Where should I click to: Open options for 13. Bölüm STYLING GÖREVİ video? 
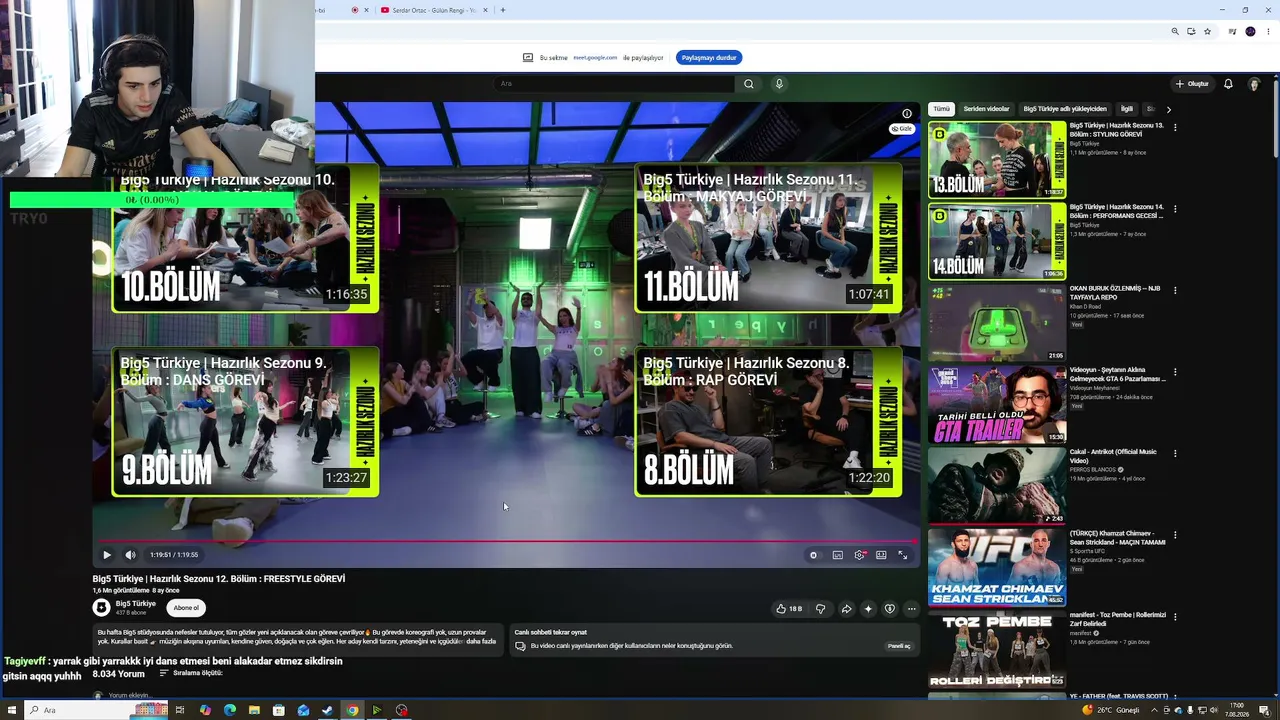coord(1175,127)
